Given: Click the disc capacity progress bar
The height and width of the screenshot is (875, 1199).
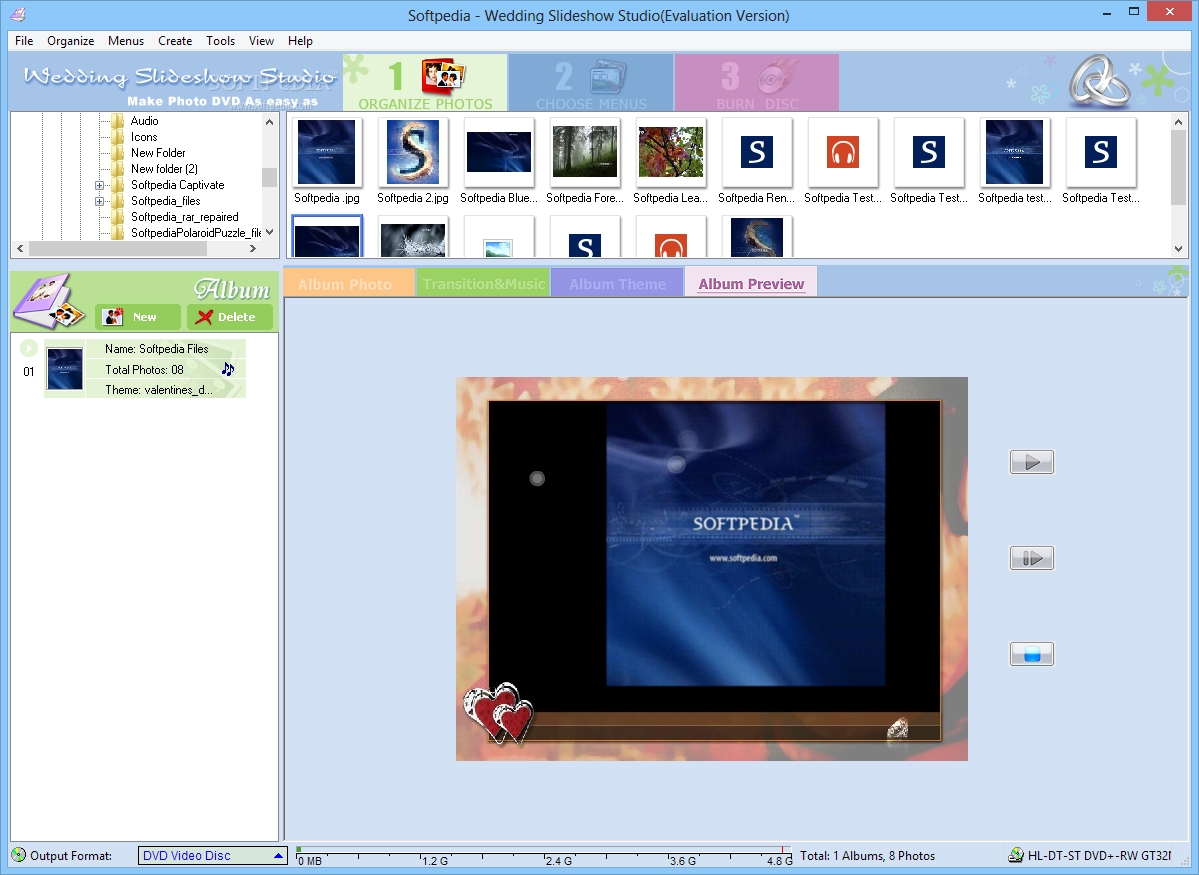Looking at the screenshot, I should pos(544,856).
